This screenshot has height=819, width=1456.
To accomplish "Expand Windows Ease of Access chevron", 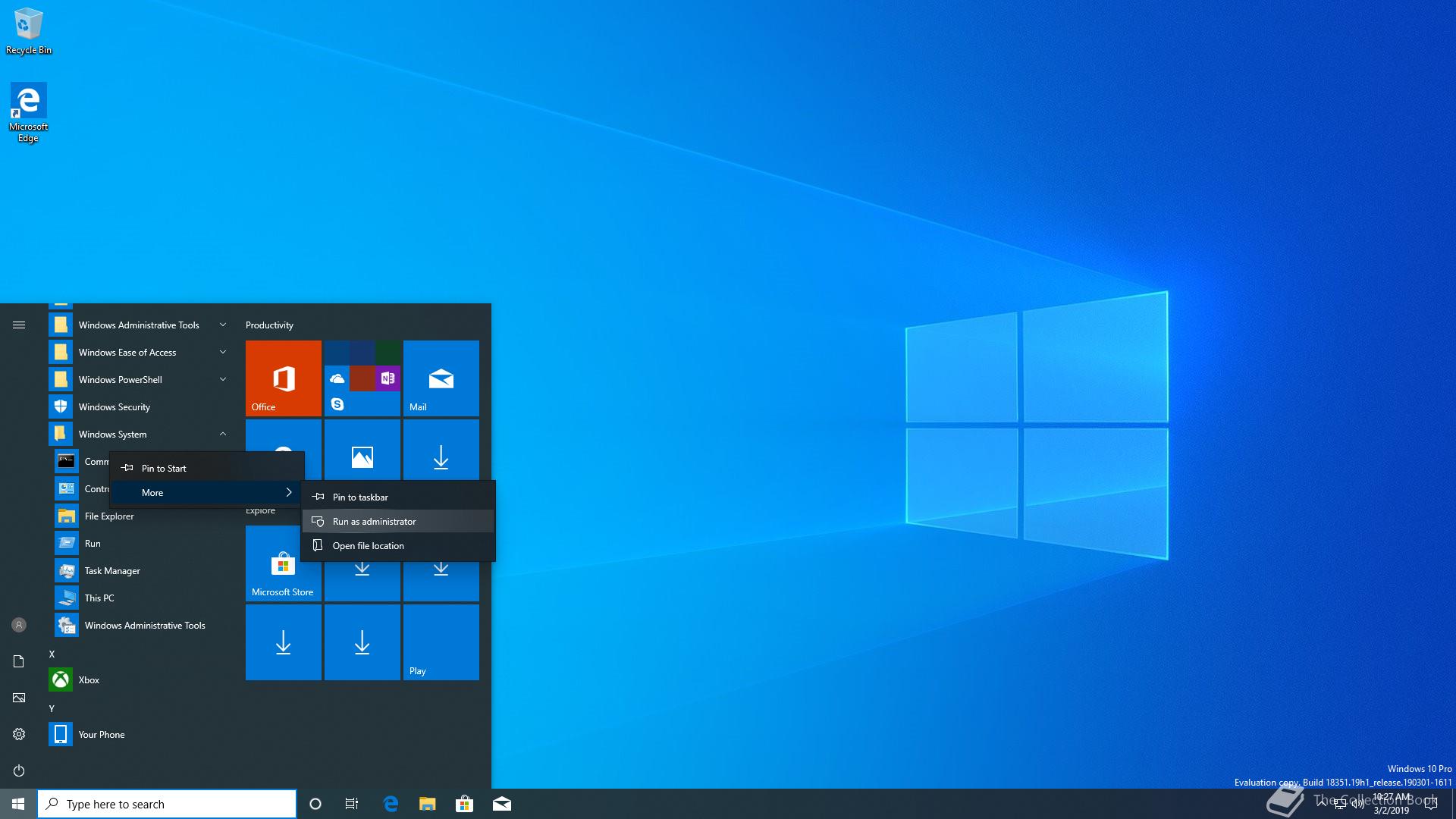I will [223, 352].
